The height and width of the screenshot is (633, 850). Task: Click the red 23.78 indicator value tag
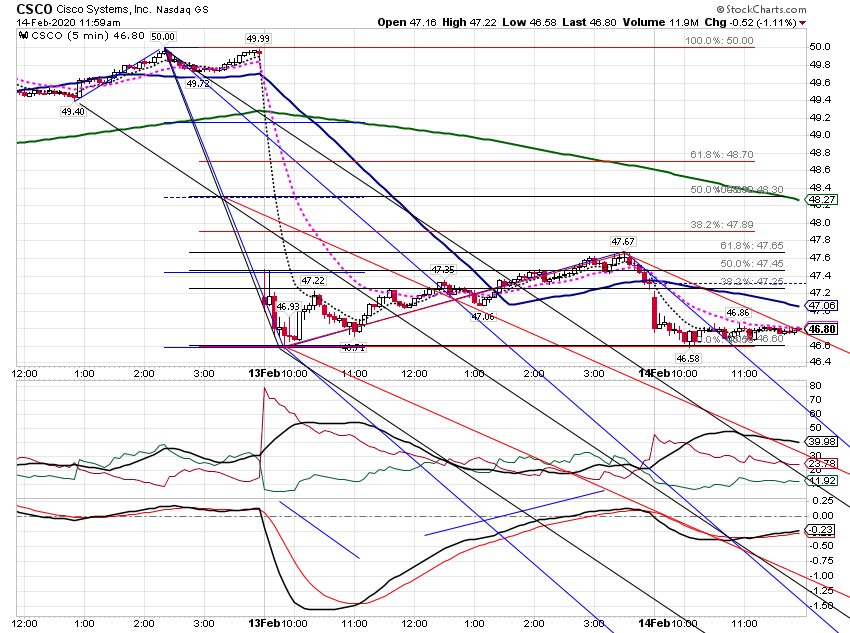(822, 463)
